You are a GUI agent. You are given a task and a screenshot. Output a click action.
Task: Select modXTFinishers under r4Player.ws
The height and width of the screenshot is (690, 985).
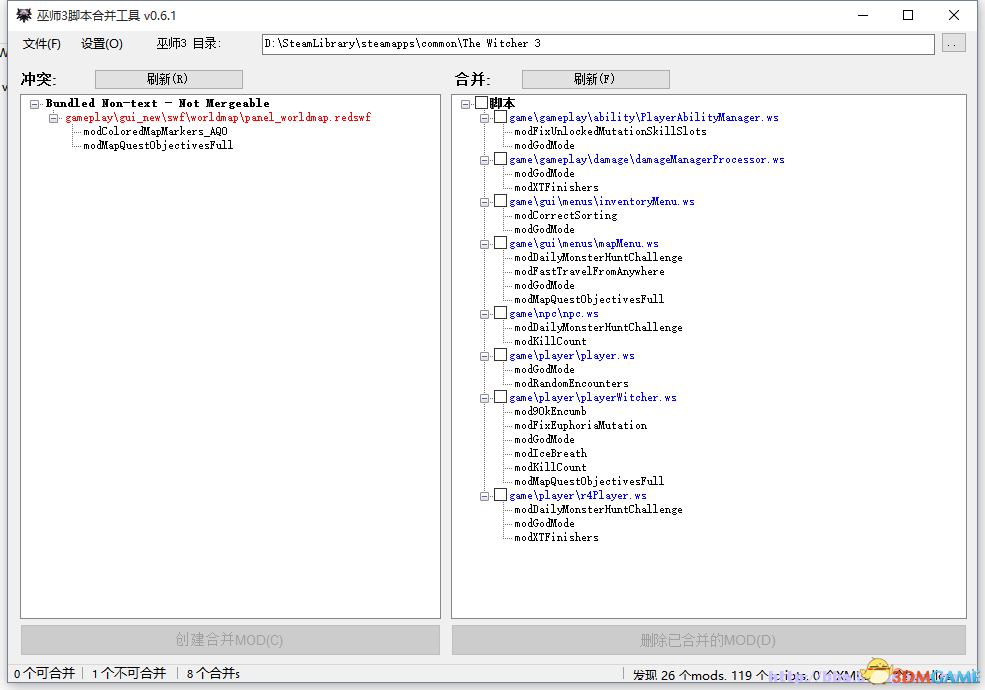(557, 537)
